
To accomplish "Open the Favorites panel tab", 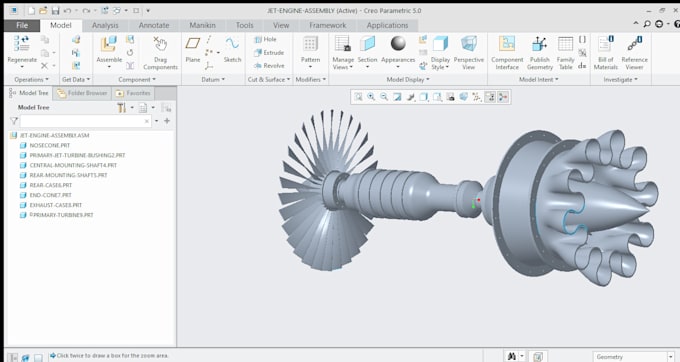I will (133, 93).
